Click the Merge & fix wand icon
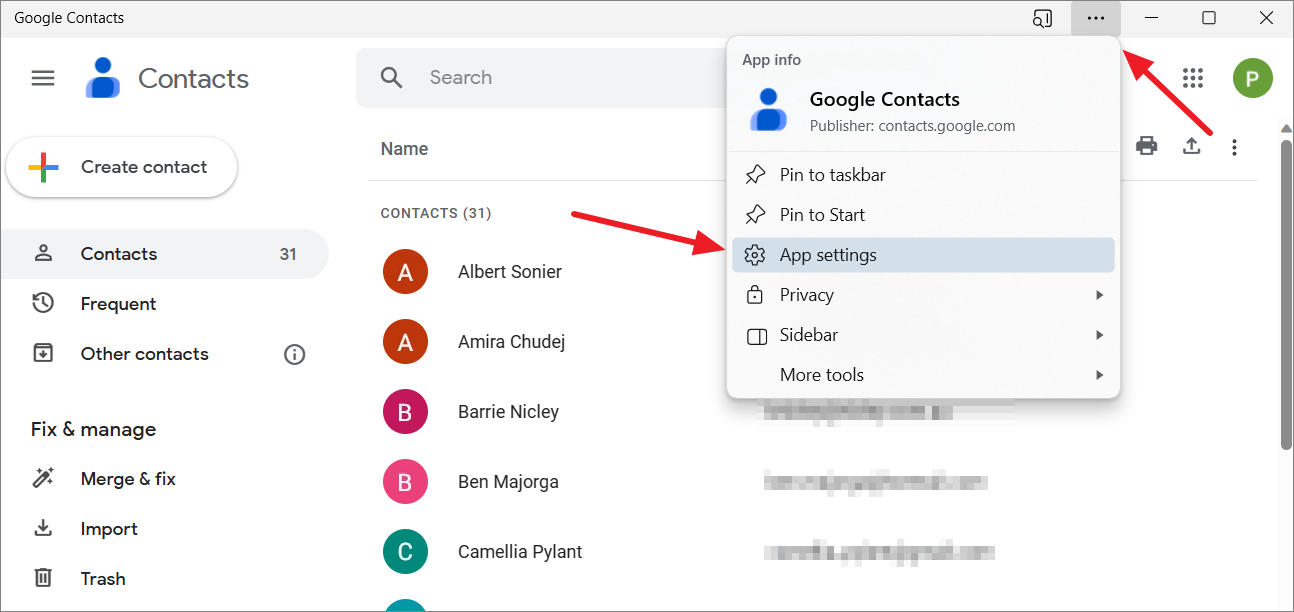Image resolution: width=1294 pixels, height=612 pixels. (x=43, y=479)
